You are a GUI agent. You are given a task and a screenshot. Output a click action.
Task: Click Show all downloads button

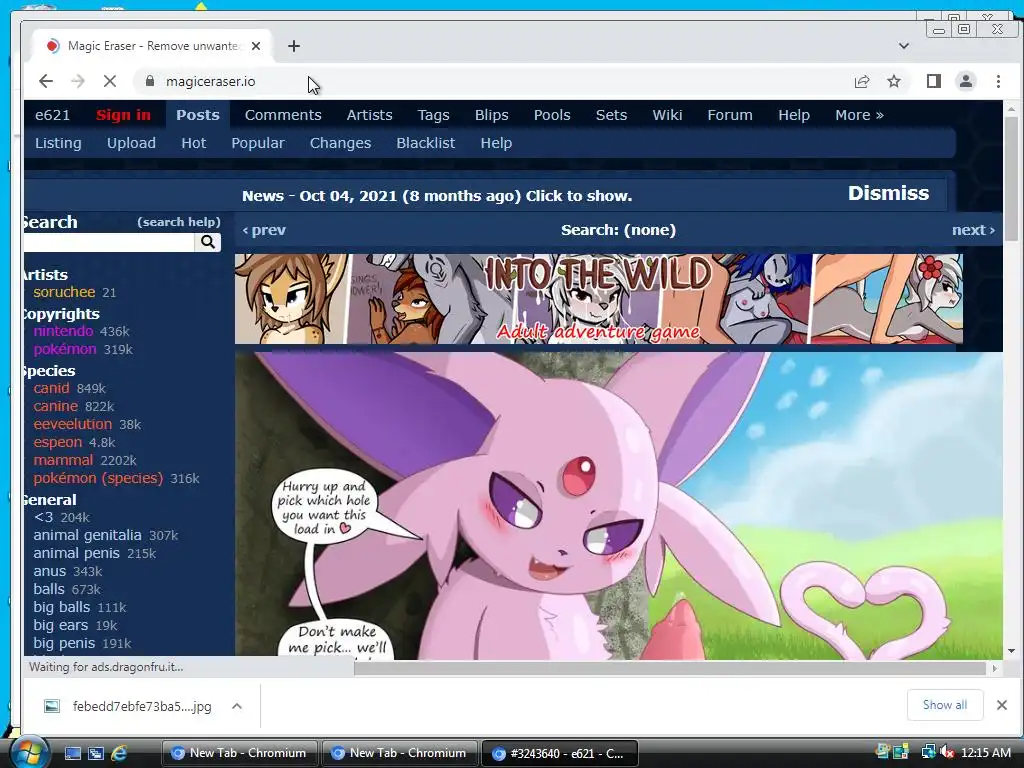click(x=944, y=705)
